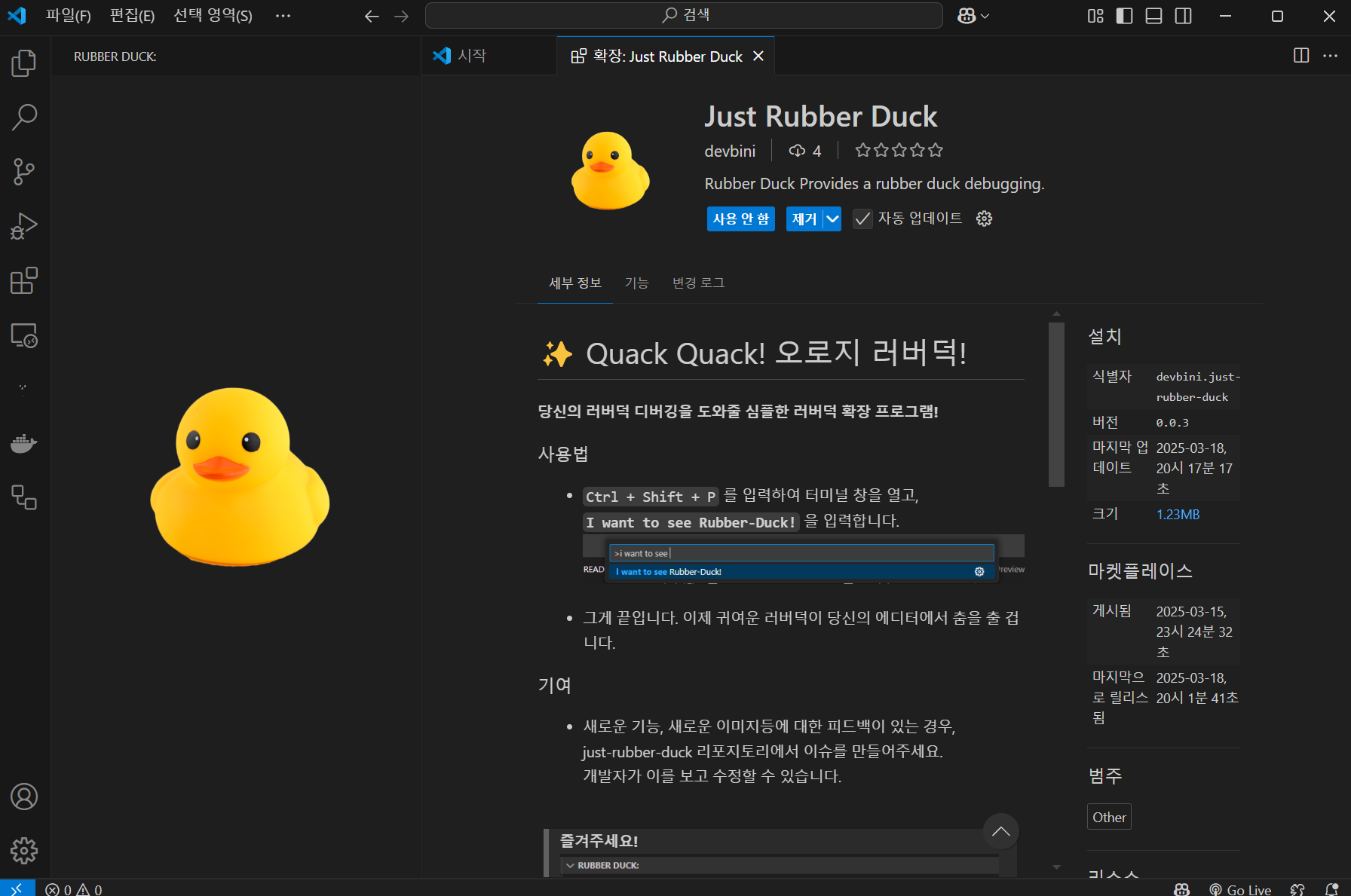
Task: Click the 사용 안 함 button
Action: tap(741, 219)
